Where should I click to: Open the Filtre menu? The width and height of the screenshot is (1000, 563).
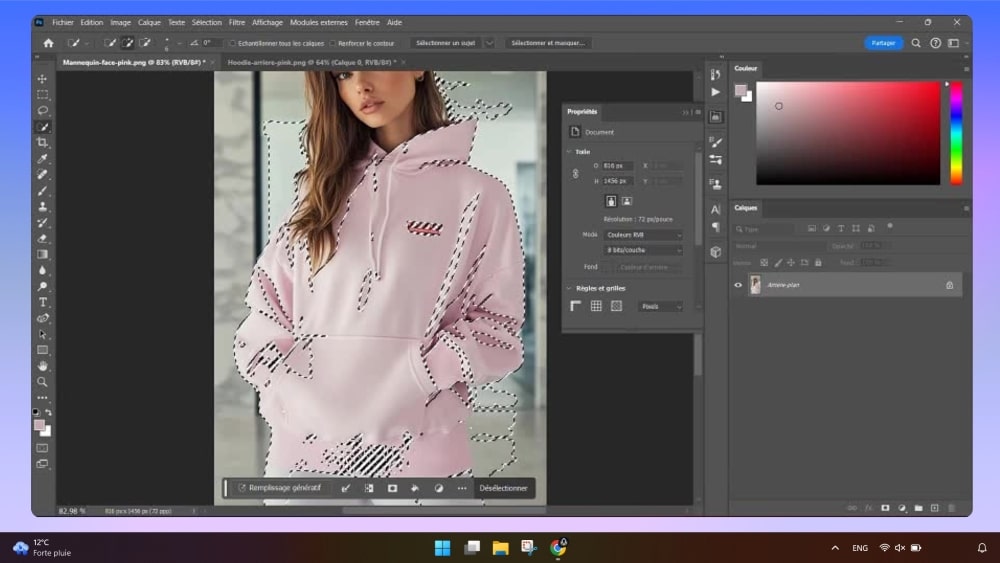pyautogui.click(x=237, y=22)
